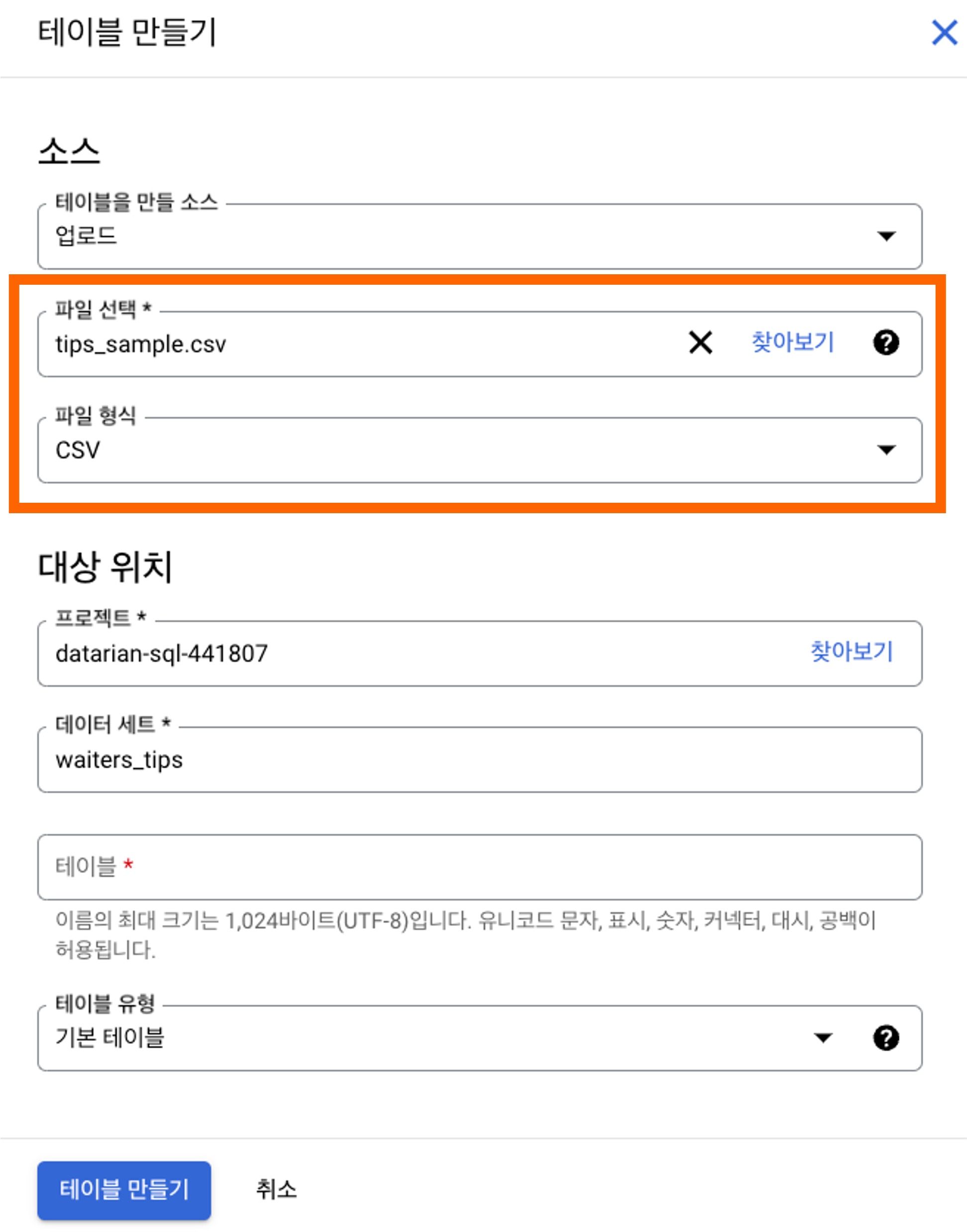Click the 테이블 만들기 blue button
Viewport: 967px width, 1232px height.
pyautogui.click(x=124, y=1190)
